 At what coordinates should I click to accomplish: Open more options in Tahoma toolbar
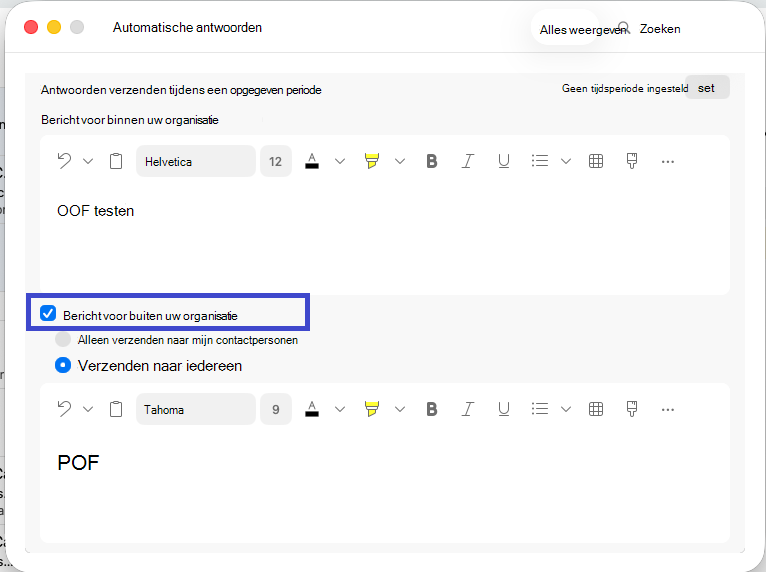(x=667, y=410)
